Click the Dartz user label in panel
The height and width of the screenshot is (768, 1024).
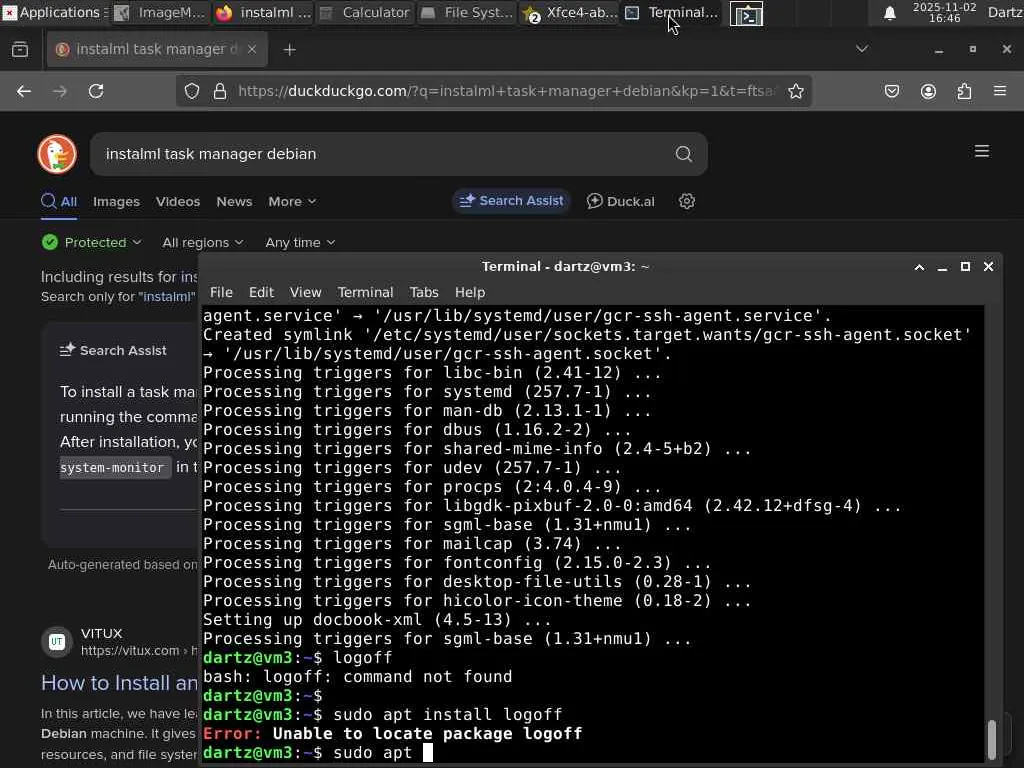1005,12
